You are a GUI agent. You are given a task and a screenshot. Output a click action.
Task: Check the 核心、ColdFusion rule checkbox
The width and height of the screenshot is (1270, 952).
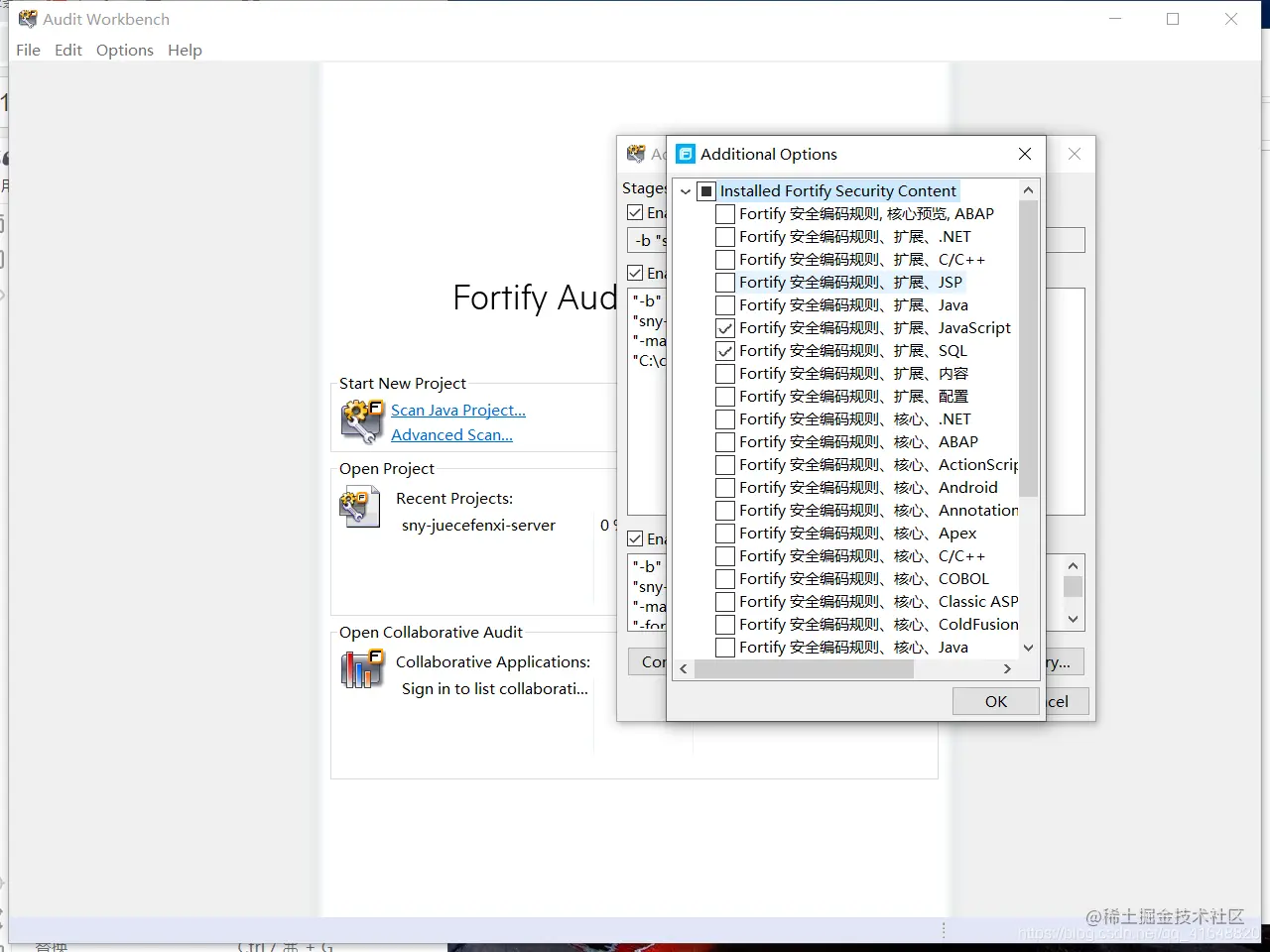(725, 624)
